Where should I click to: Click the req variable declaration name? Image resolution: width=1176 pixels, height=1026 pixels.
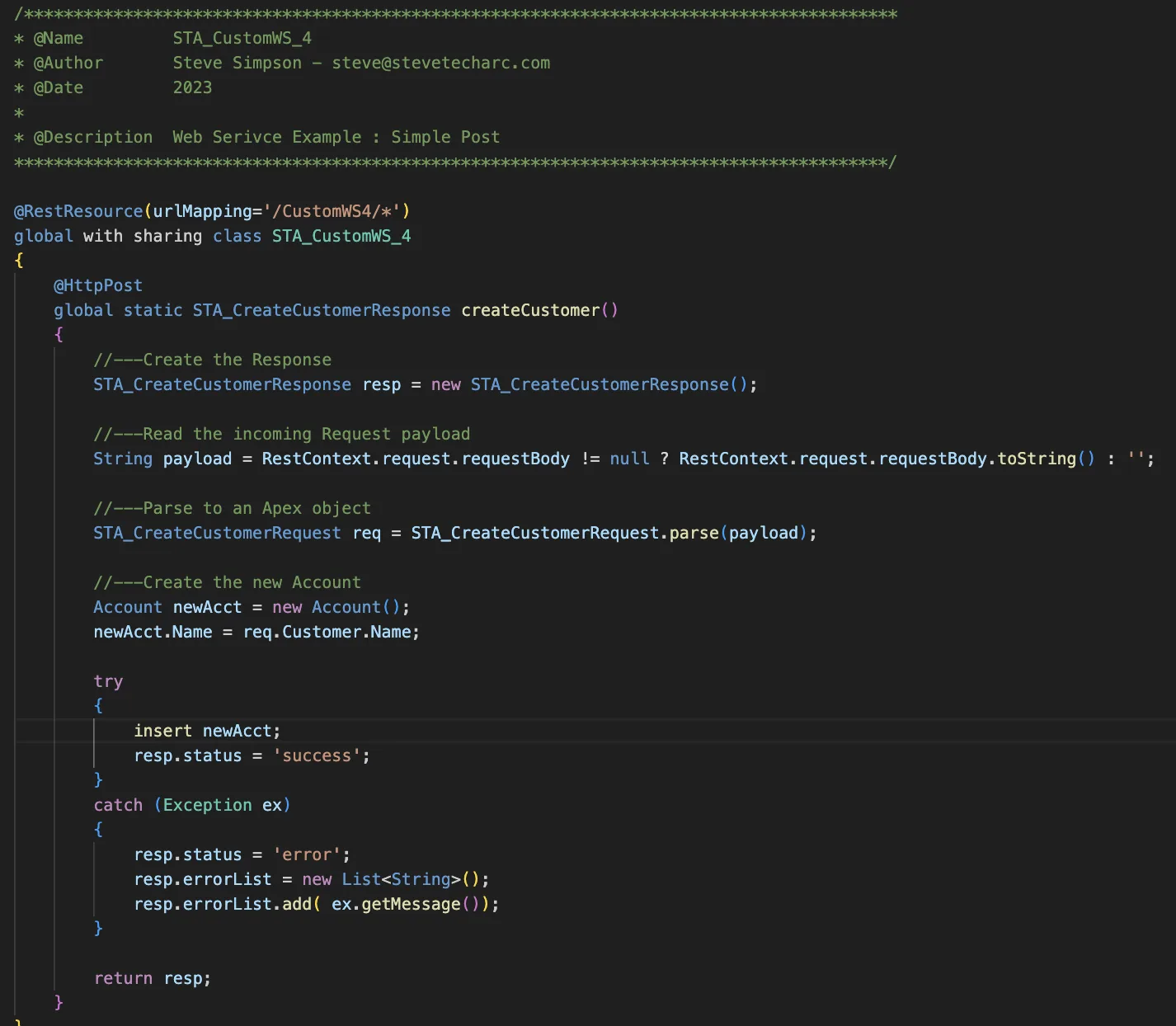[367, 533]
